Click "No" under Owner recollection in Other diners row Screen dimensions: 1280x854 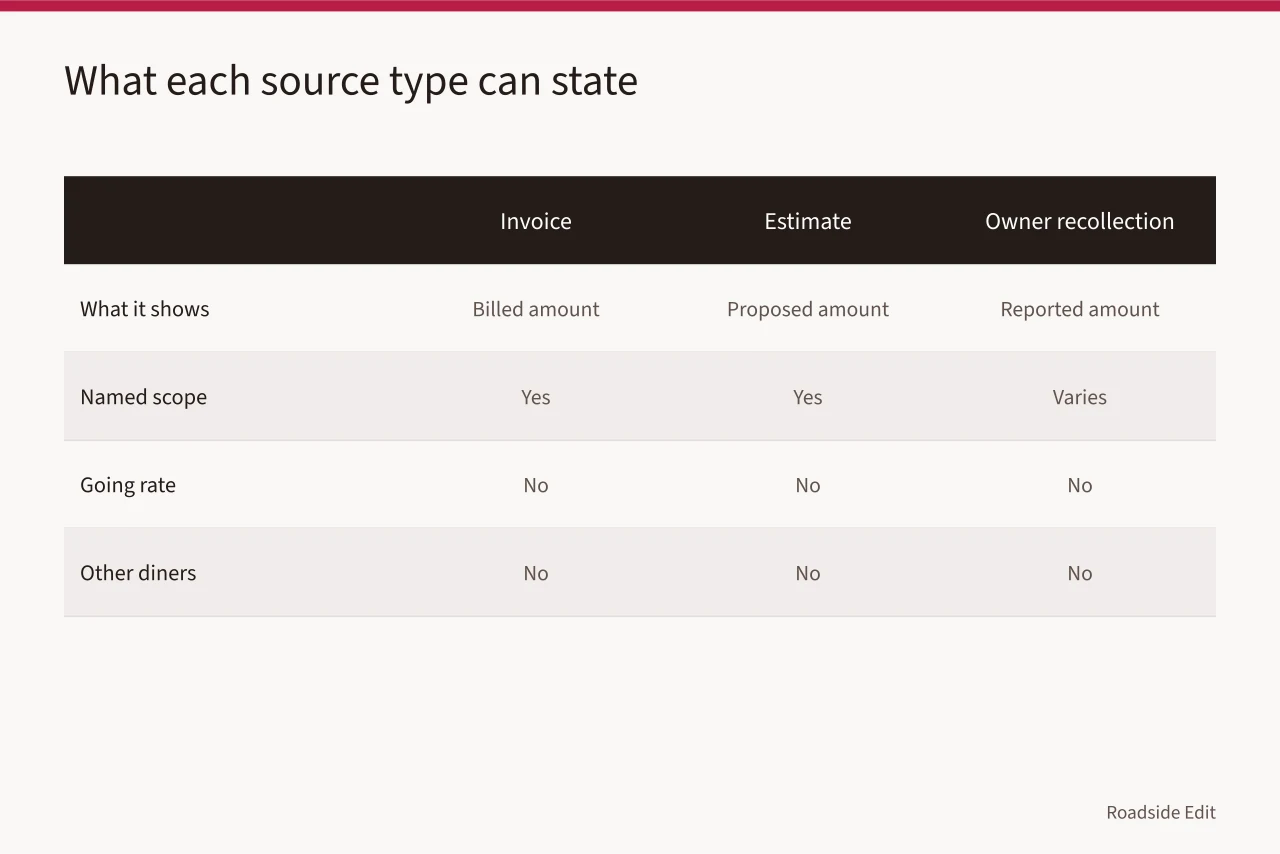coord(1080,573)
